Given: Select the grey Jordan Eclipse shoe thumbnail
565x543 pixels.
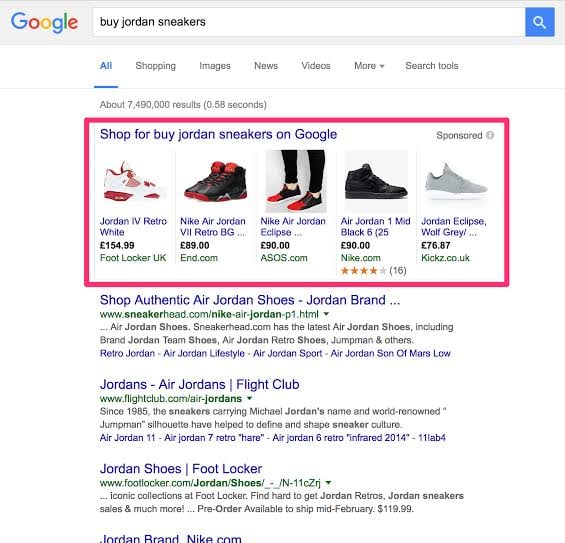Looking at the screenshot, I should point(456,181).
